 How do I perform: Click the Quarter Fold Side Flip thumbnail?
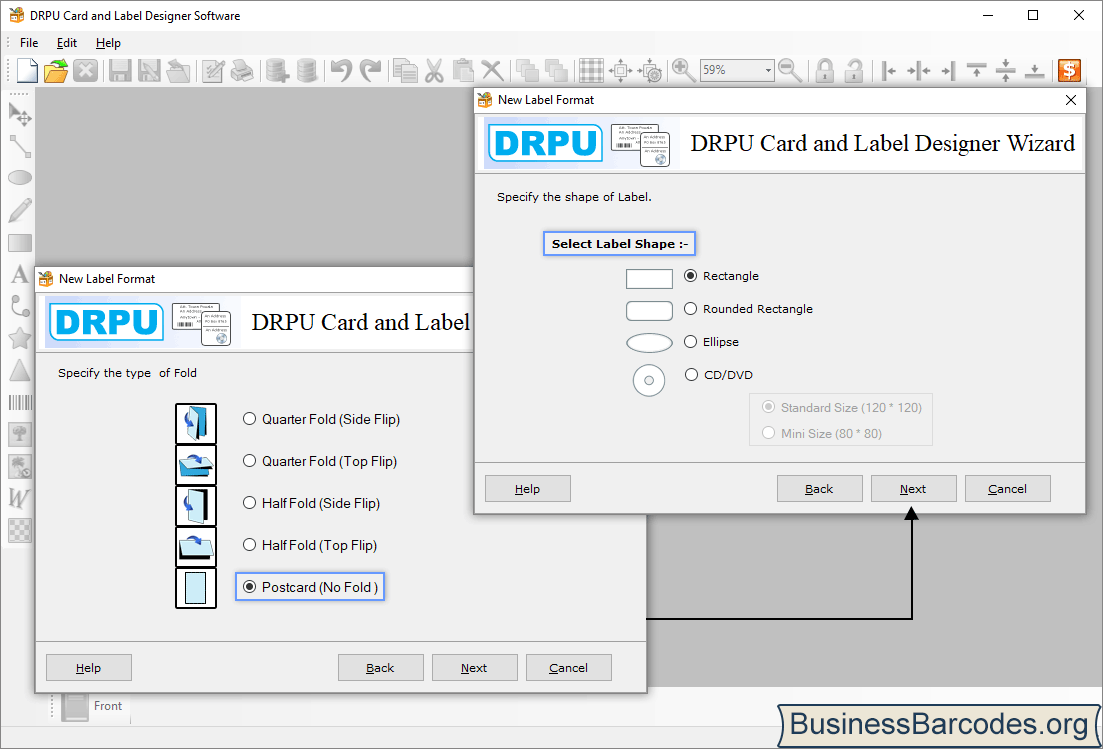[196, 423]
